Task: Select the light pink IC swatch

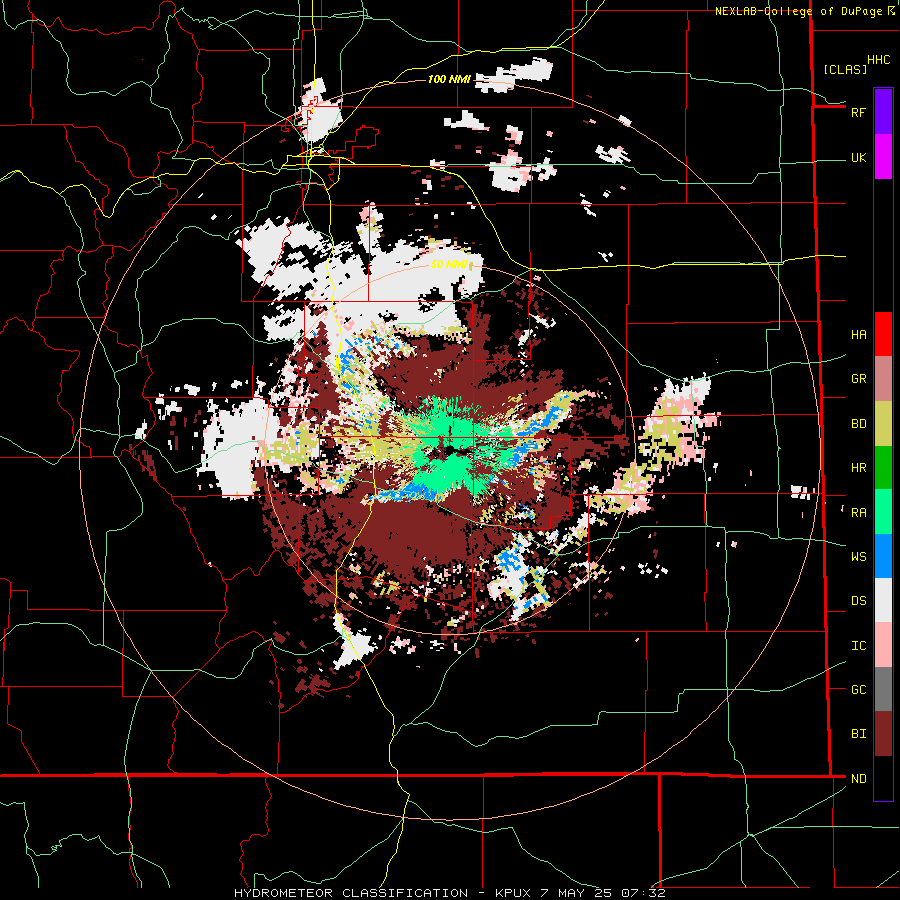Action: tap(883, 645)
